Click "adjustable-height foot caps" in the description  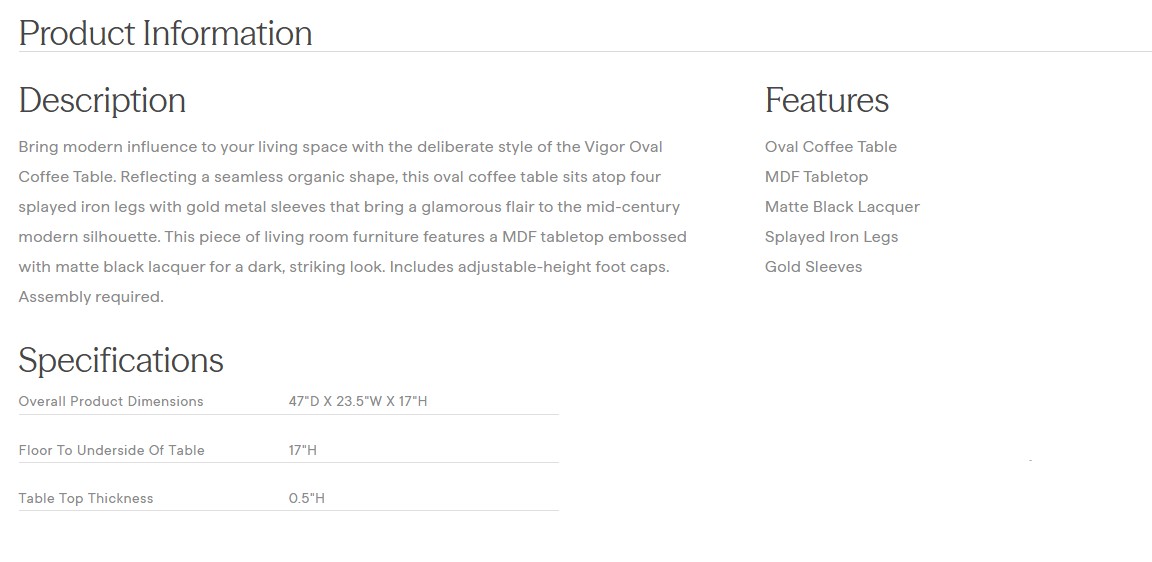point(567,267)
